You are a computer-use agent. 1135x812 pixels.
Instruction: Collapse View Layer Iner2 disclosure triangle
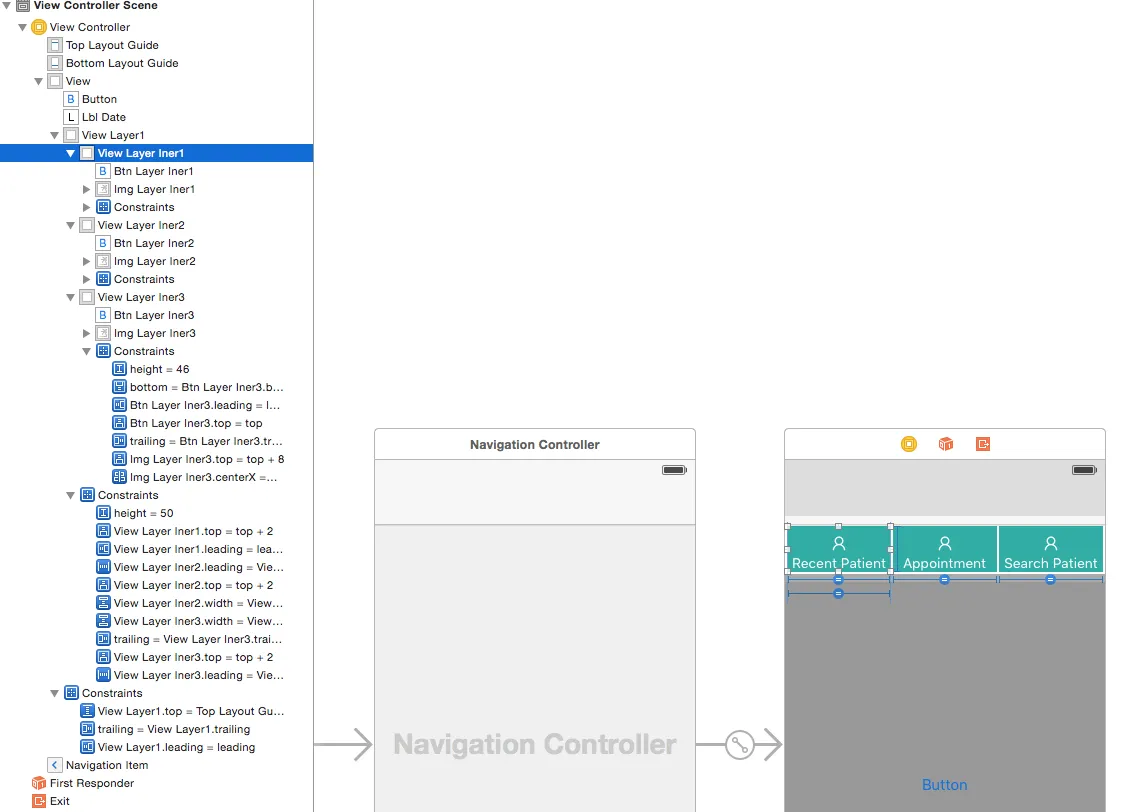pyautogui.click(x=70, y=226)
